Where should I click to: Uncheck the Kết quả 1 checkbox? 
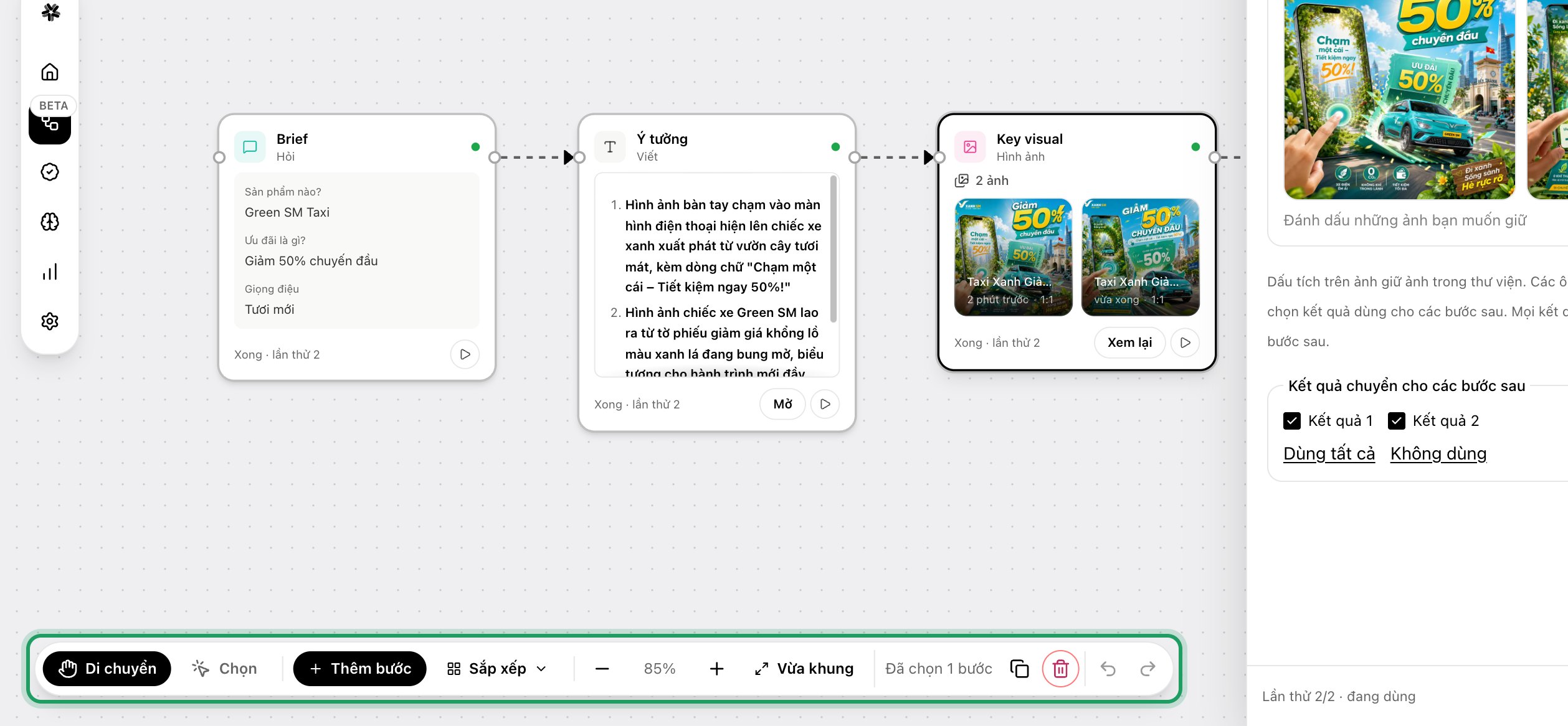point(1292,421)
